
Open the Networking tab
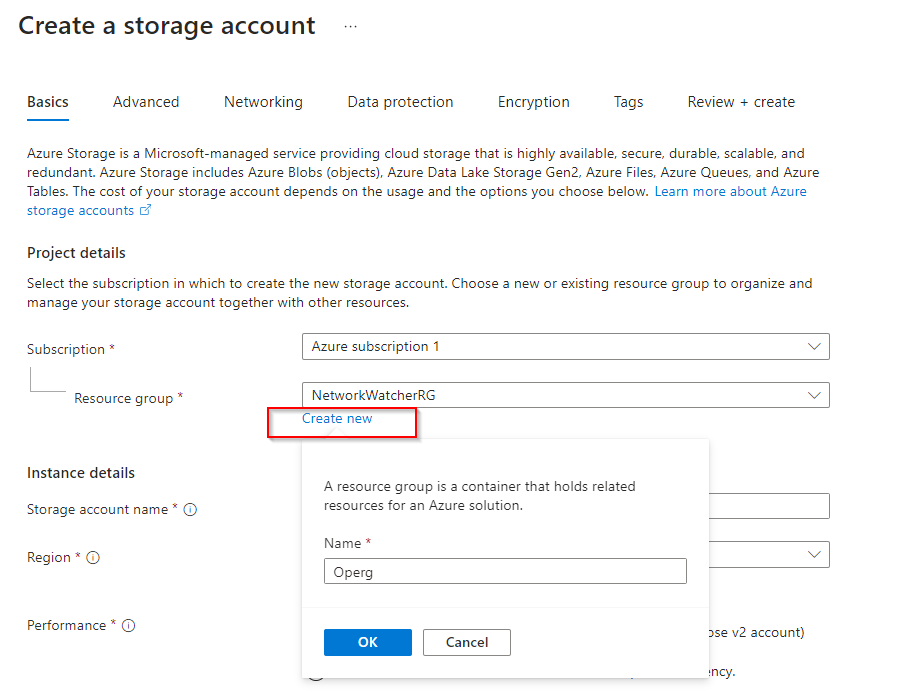pos(263,102)
